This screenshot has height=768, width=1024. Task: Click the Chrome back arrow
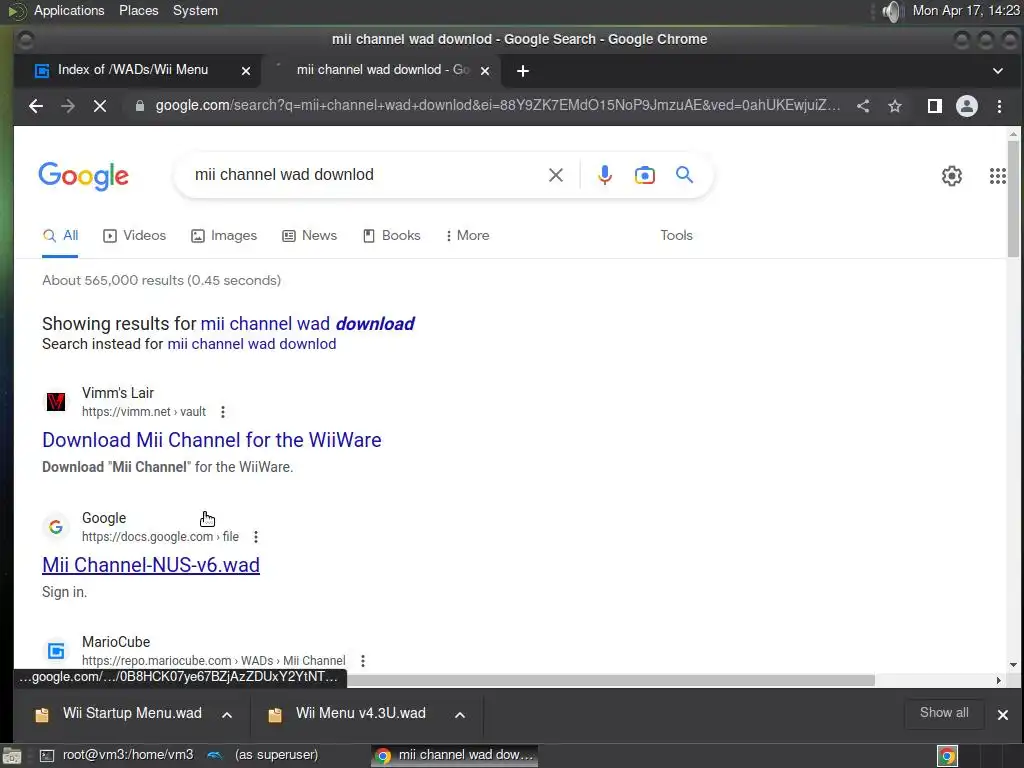36,106
